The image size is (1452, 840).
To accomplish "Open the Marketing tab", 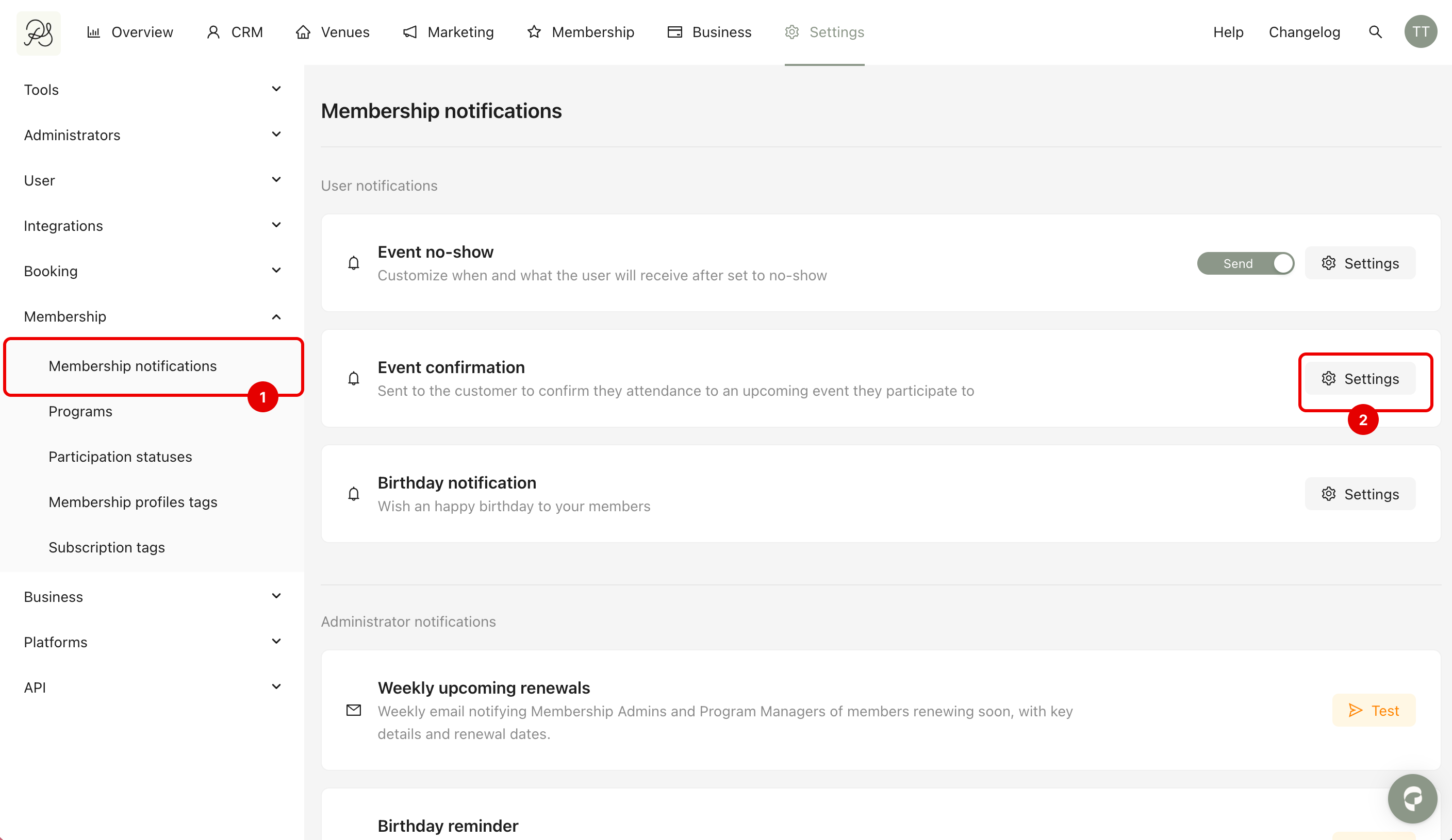I will point(448,32).
